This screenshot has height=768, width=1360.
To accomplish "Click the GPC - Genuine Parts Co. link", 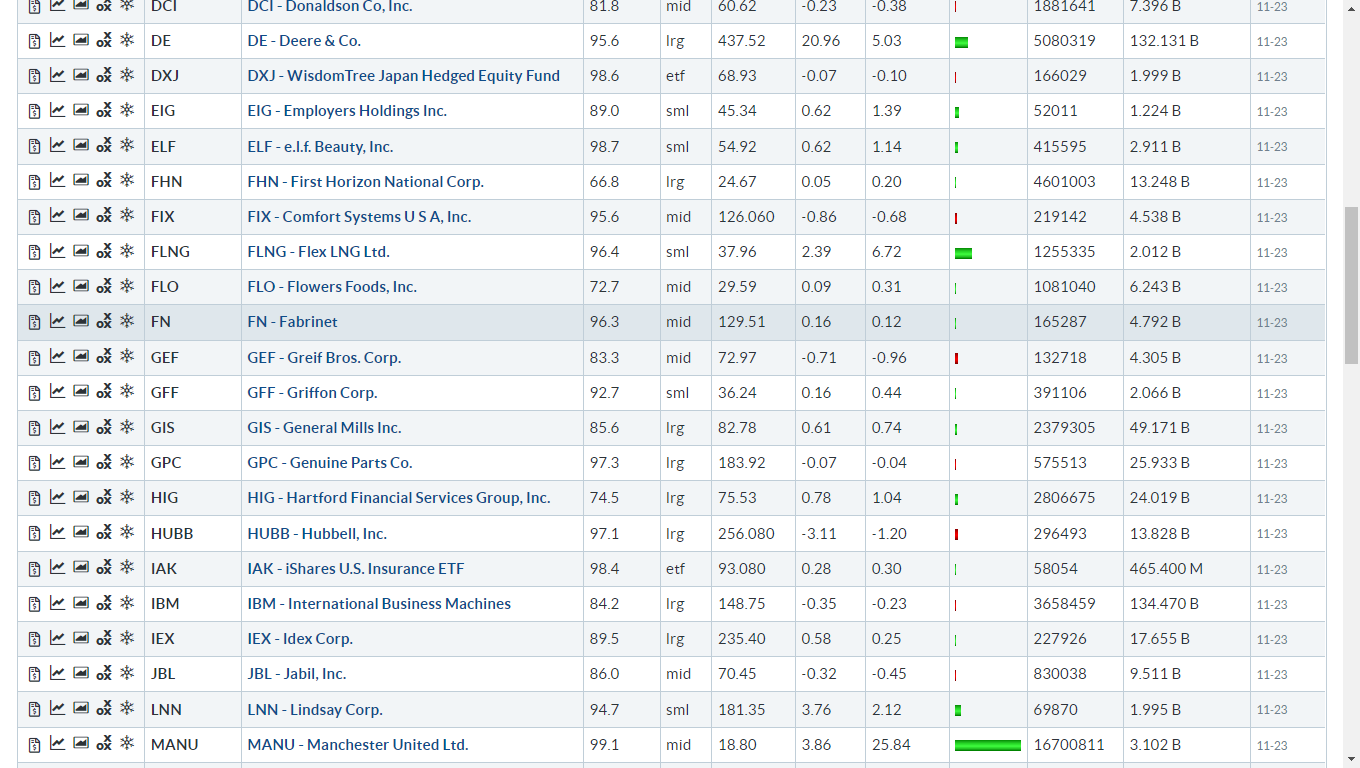I will [330, 463].
